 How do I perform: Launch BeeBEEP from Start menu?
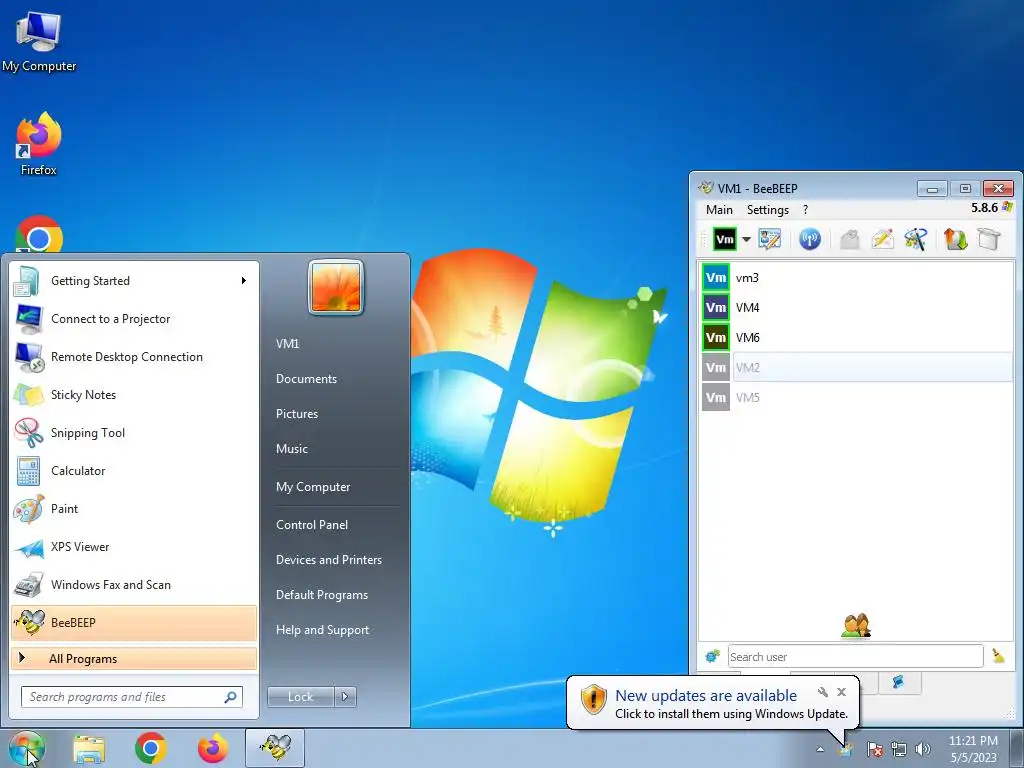(134, 622)
